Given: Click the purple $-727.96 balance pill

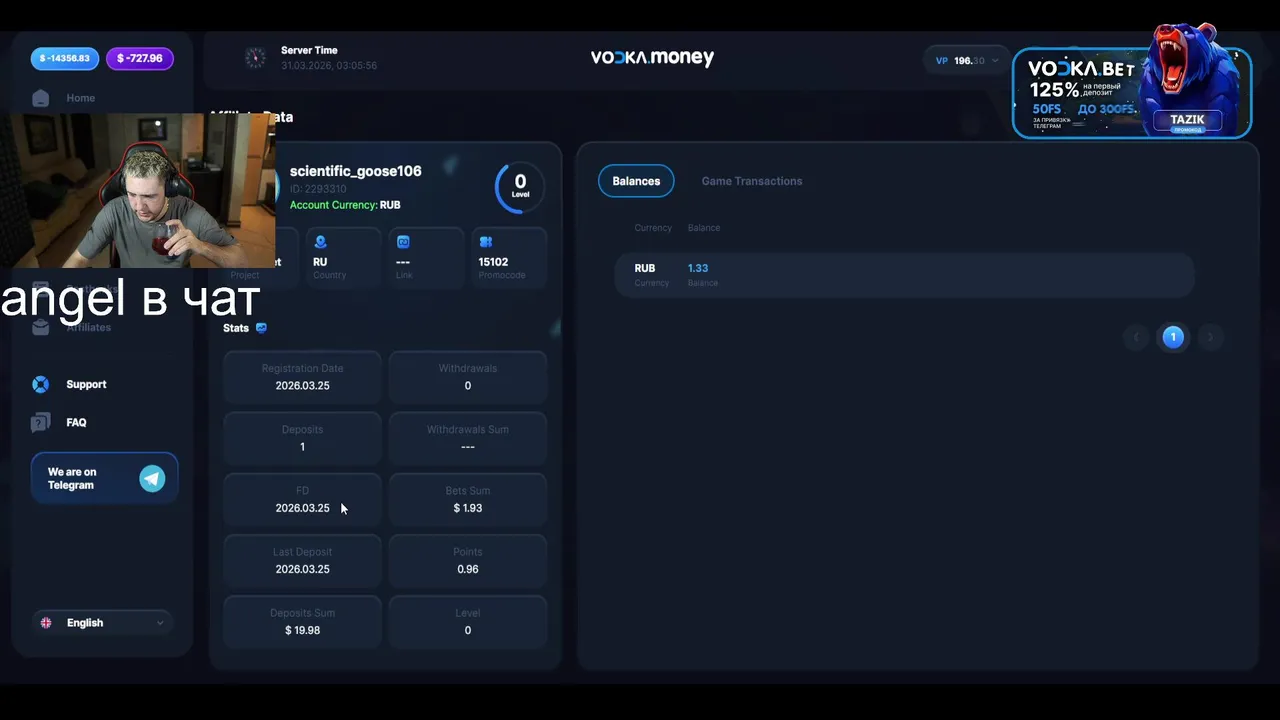Looking at the screenshot, I should (x=140, y=58).
